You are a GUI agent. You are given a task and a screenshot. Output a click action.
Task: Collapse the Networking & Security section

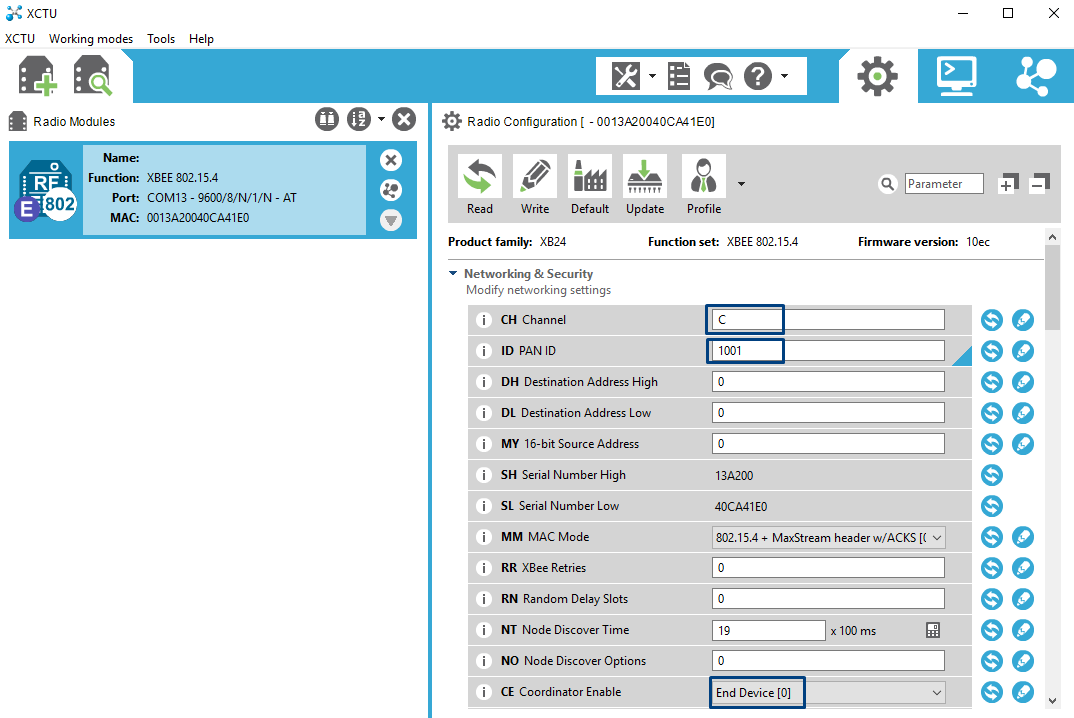click(x=453, y=274)
